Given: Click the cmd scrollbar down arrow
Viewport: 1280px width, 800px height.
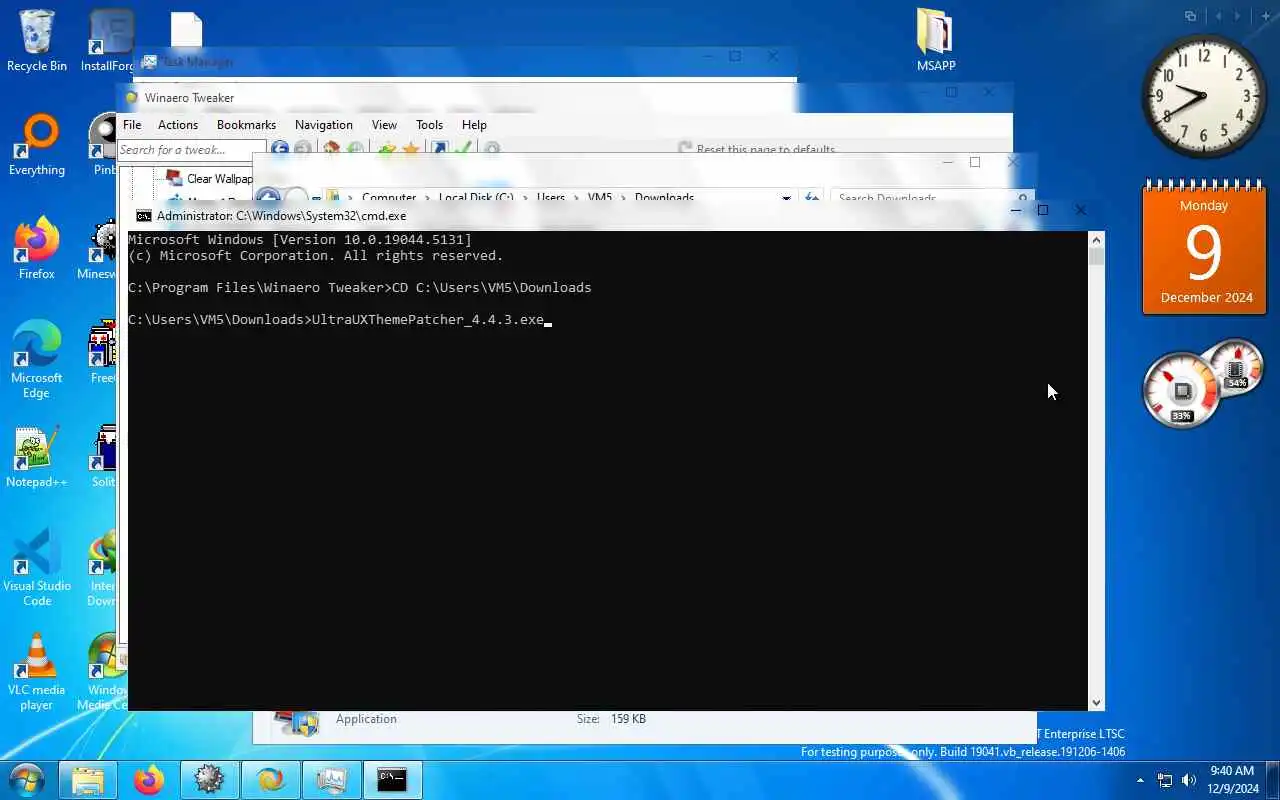Looking at the screenshot, I should click(1096, 703).
